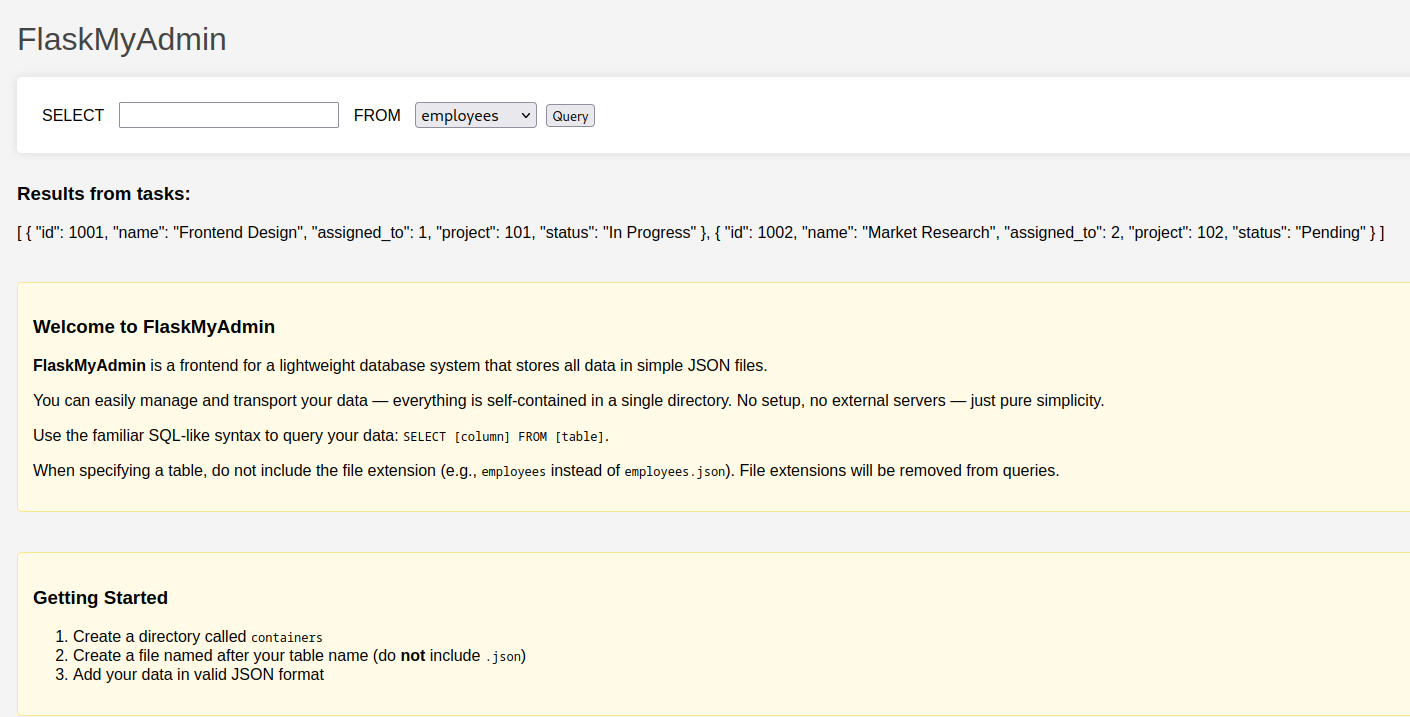Click the .json code snippet in step two

(x=503, y=656)
